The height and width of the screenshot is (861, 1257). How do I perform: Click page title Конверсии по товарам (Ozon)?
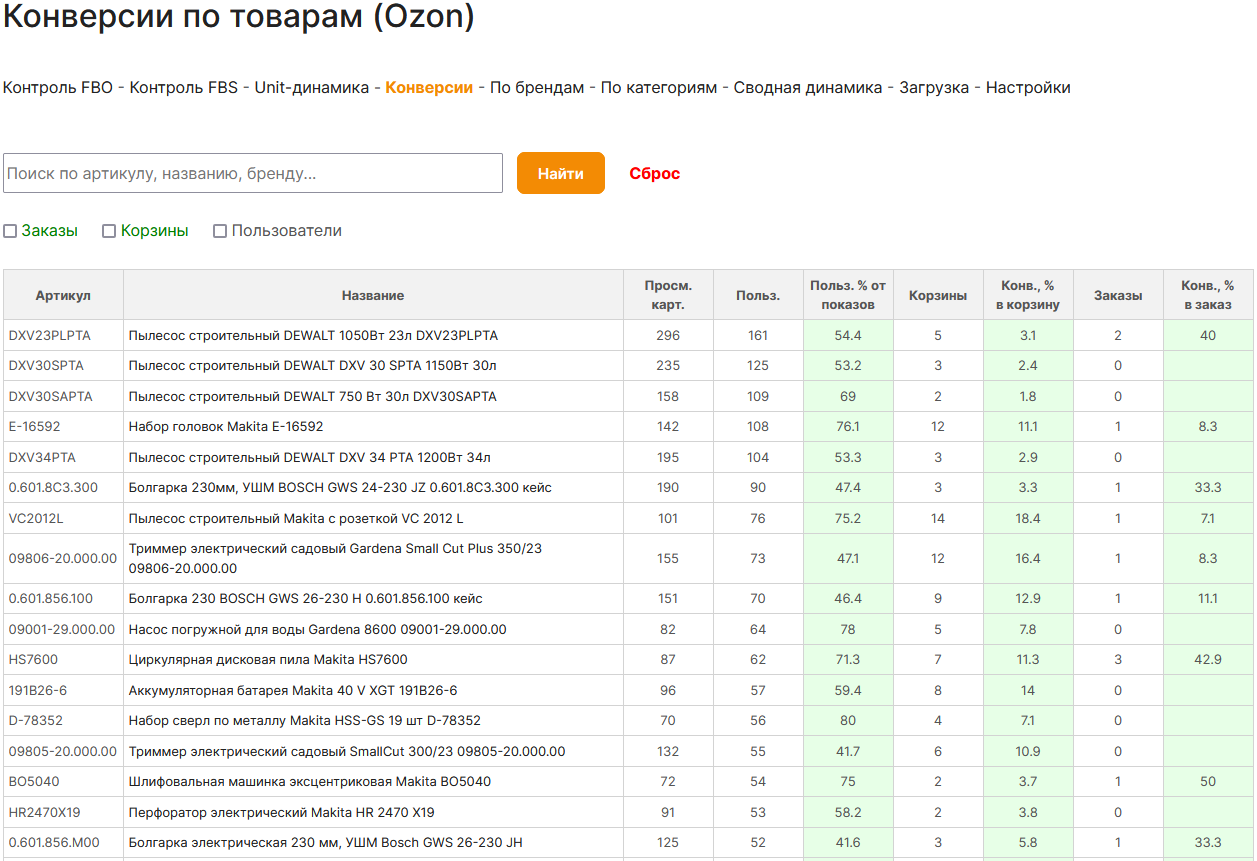[x=239, y=16]
